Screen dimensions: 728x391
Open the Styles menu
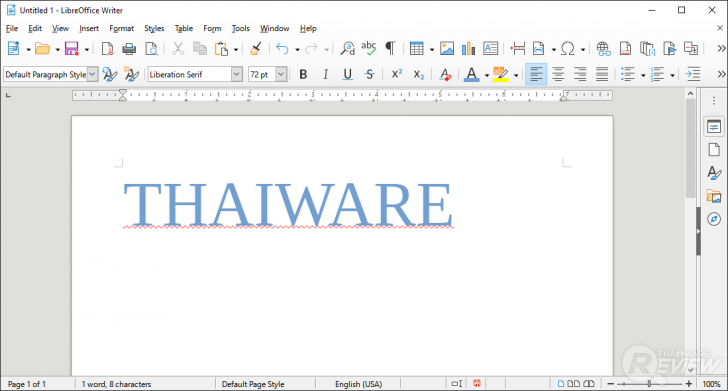[154, 28]
